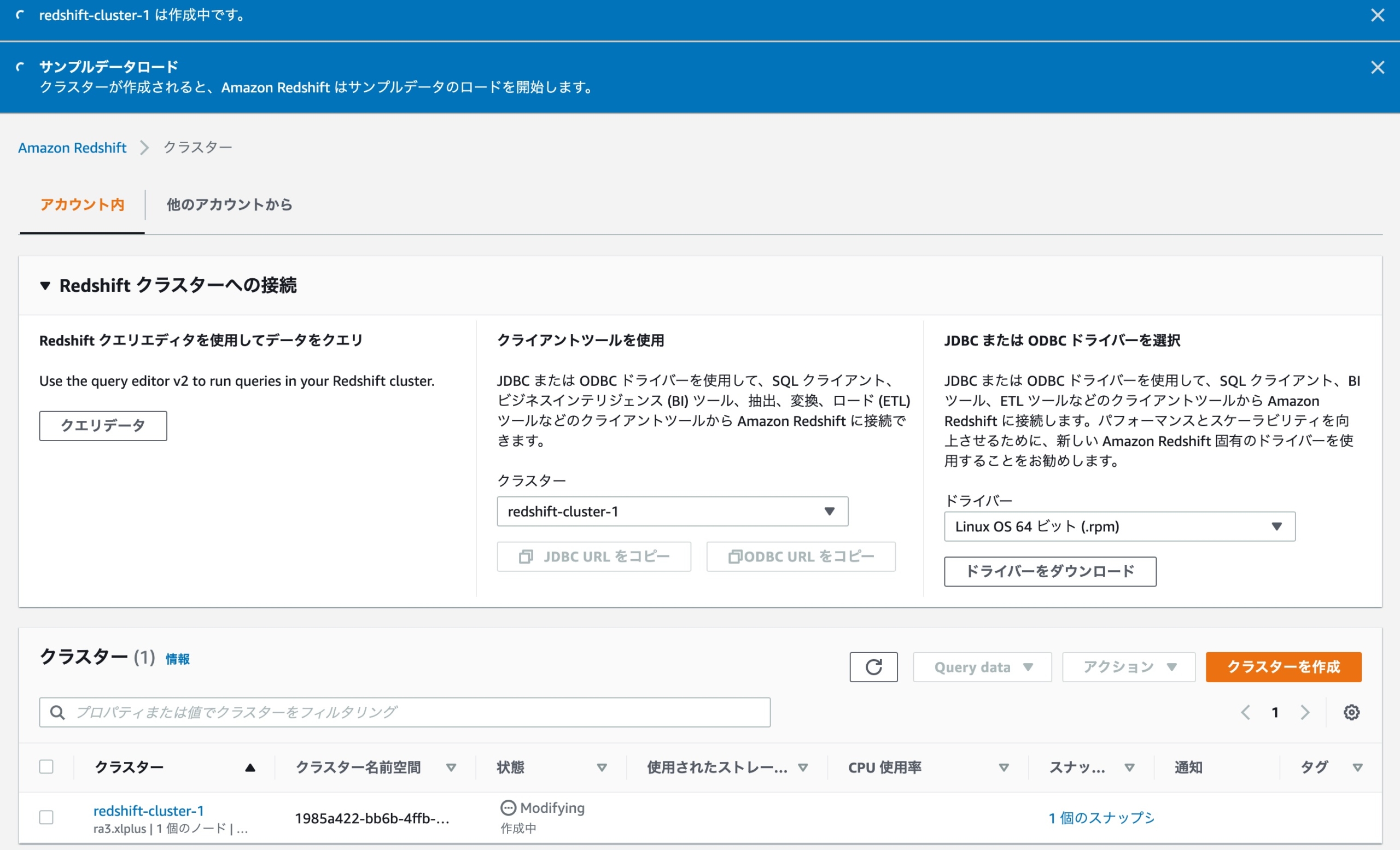The image size is (1400, 850).
Task: Click the 通知 column header
Action: [1188, 767]
